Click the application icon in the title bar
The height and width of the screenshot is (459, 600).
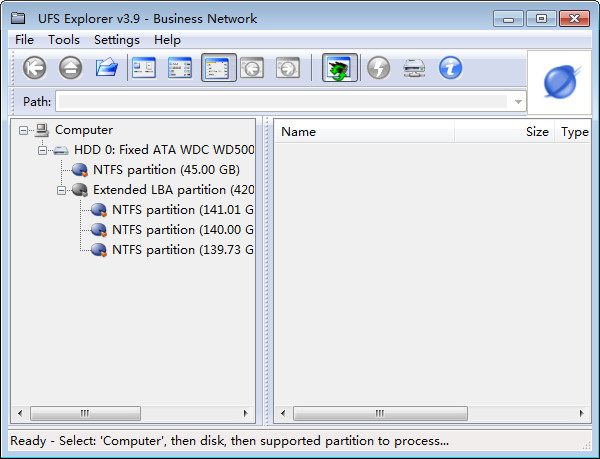tap(18, 18)
